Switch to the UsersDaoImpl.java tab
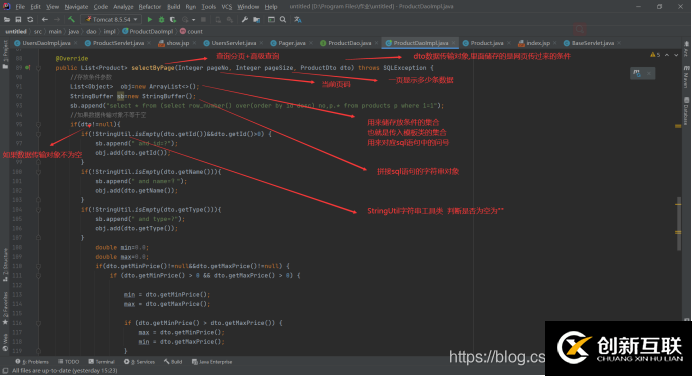 [46, 43]
